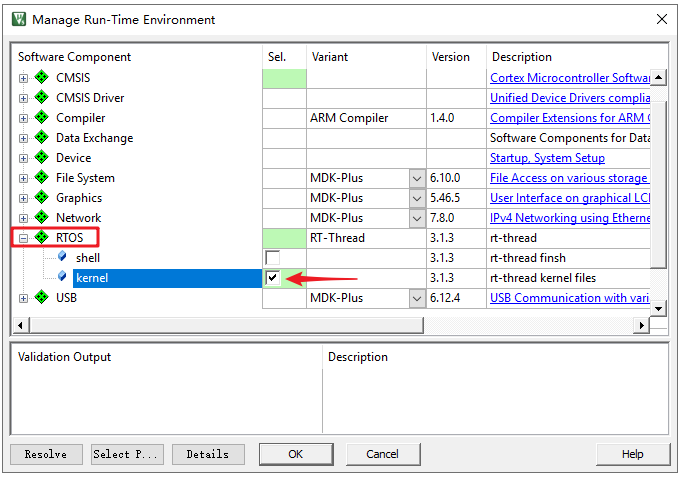Click the Keil app icon in title bar
The width and height of the screenshot is (682, 480).
tap(19, 19)
